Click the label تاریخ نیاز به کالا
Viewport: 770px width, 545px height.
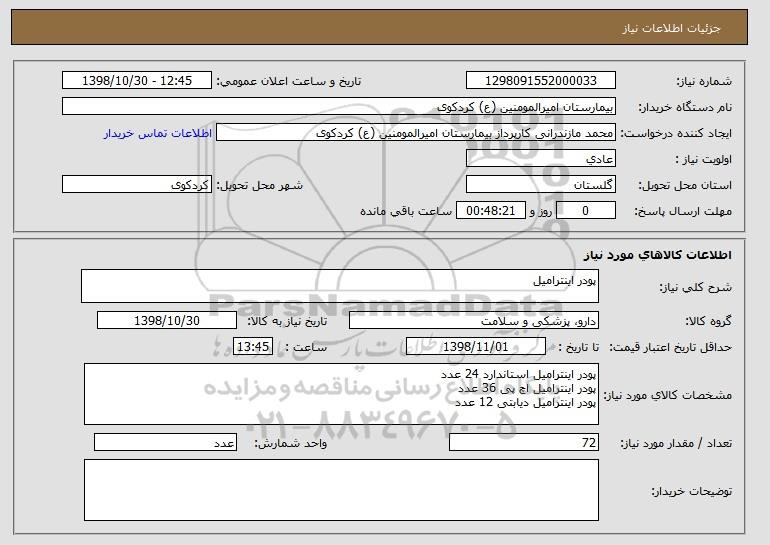[x=287, y=322]
